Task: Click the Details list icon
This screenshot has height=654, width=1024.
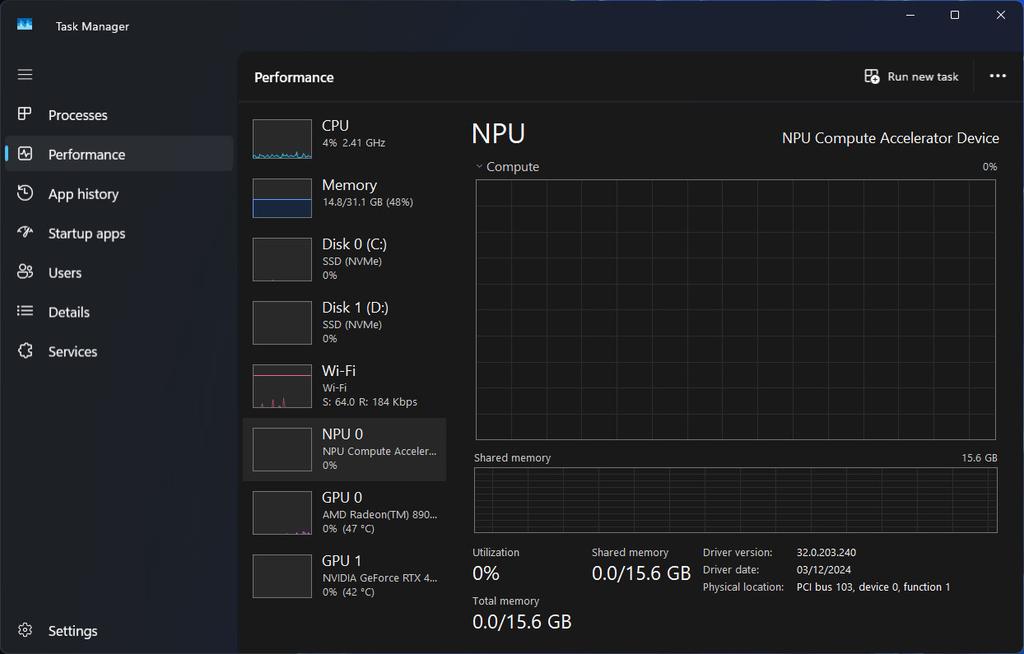Action: coord(25,311)
